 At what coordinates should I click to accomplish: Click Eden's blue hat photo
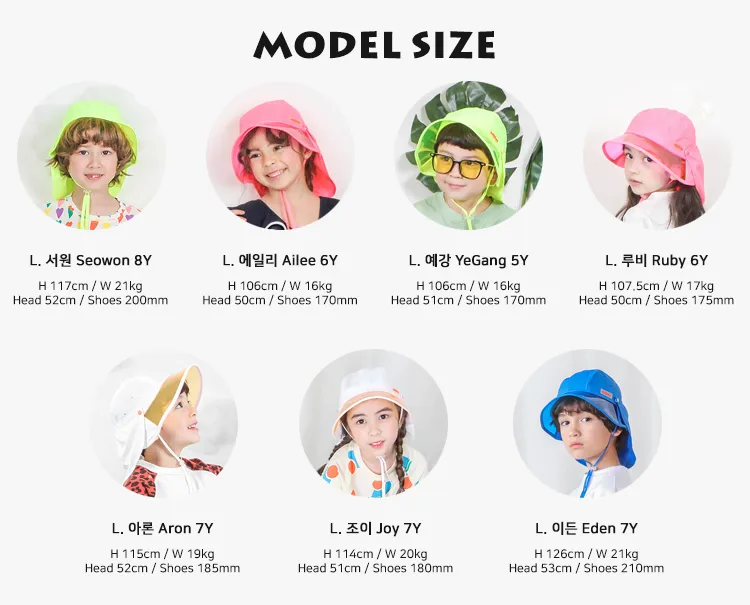[x=587, y=423]
